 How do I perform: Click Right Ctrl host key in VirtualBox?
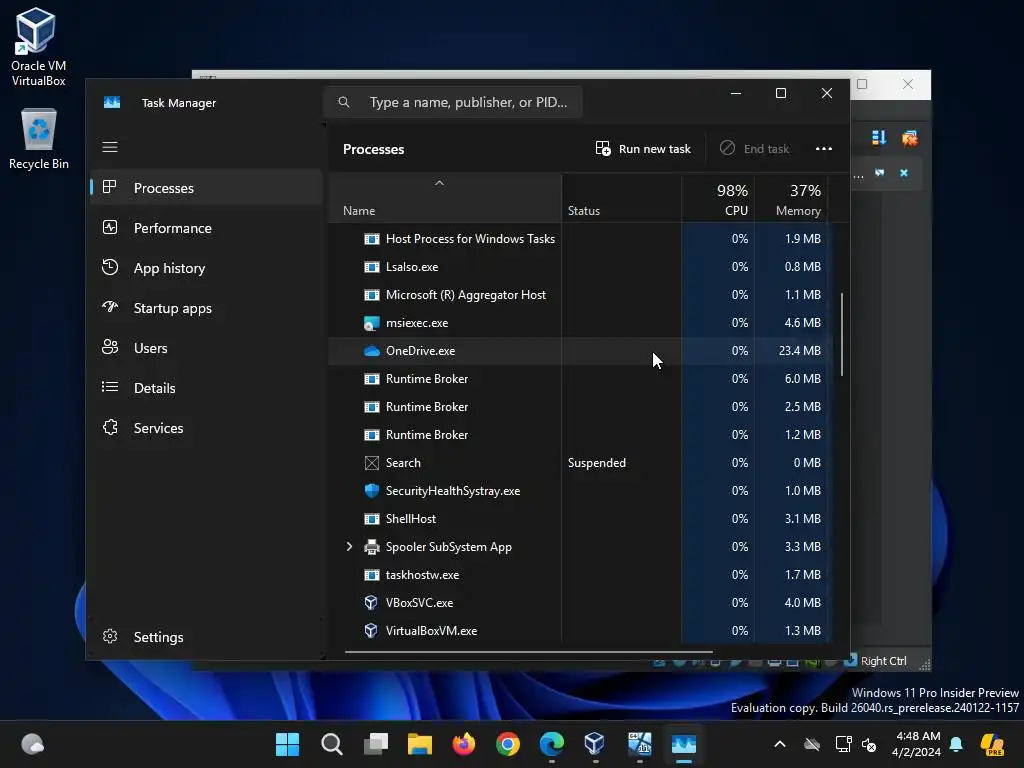[x=884, y=661]
